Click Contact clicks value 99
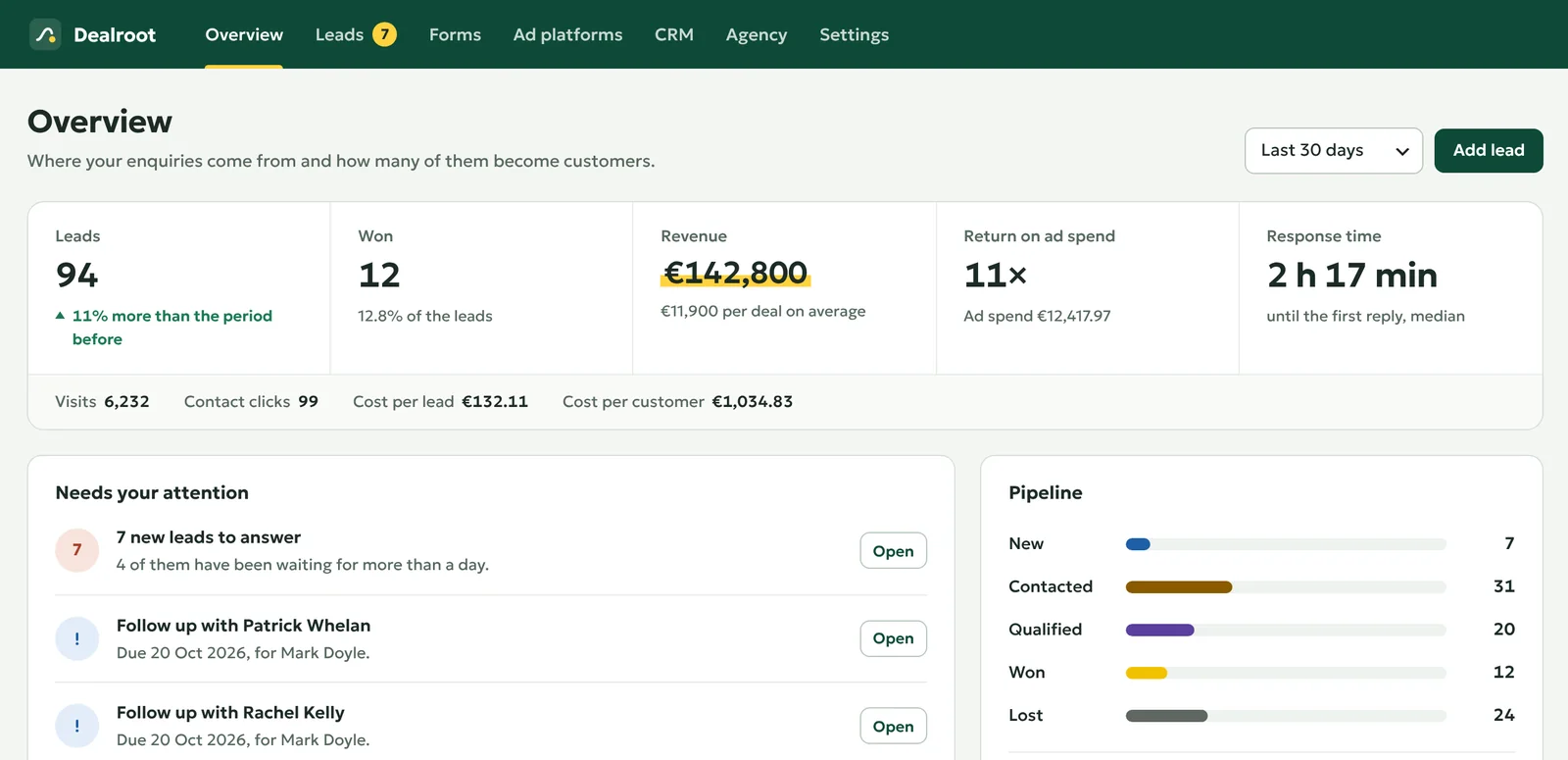This screenshot has width=1568, height=760. pyautogui.click(x=308, y=402)
